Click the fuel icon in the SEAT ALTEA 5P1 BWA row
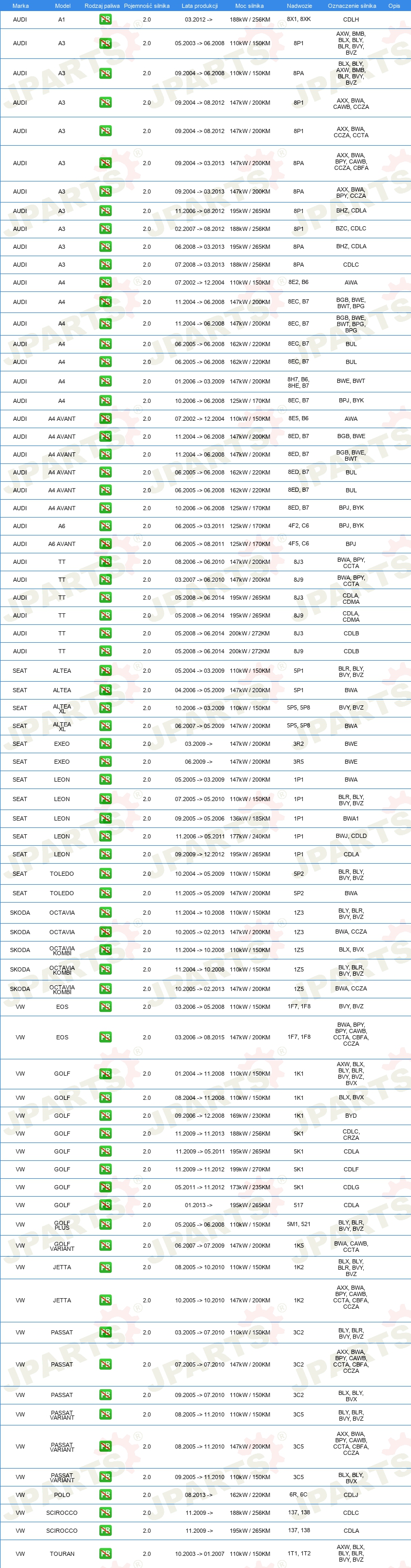Viewport: 411px width, 1568px height. point(105,690)
